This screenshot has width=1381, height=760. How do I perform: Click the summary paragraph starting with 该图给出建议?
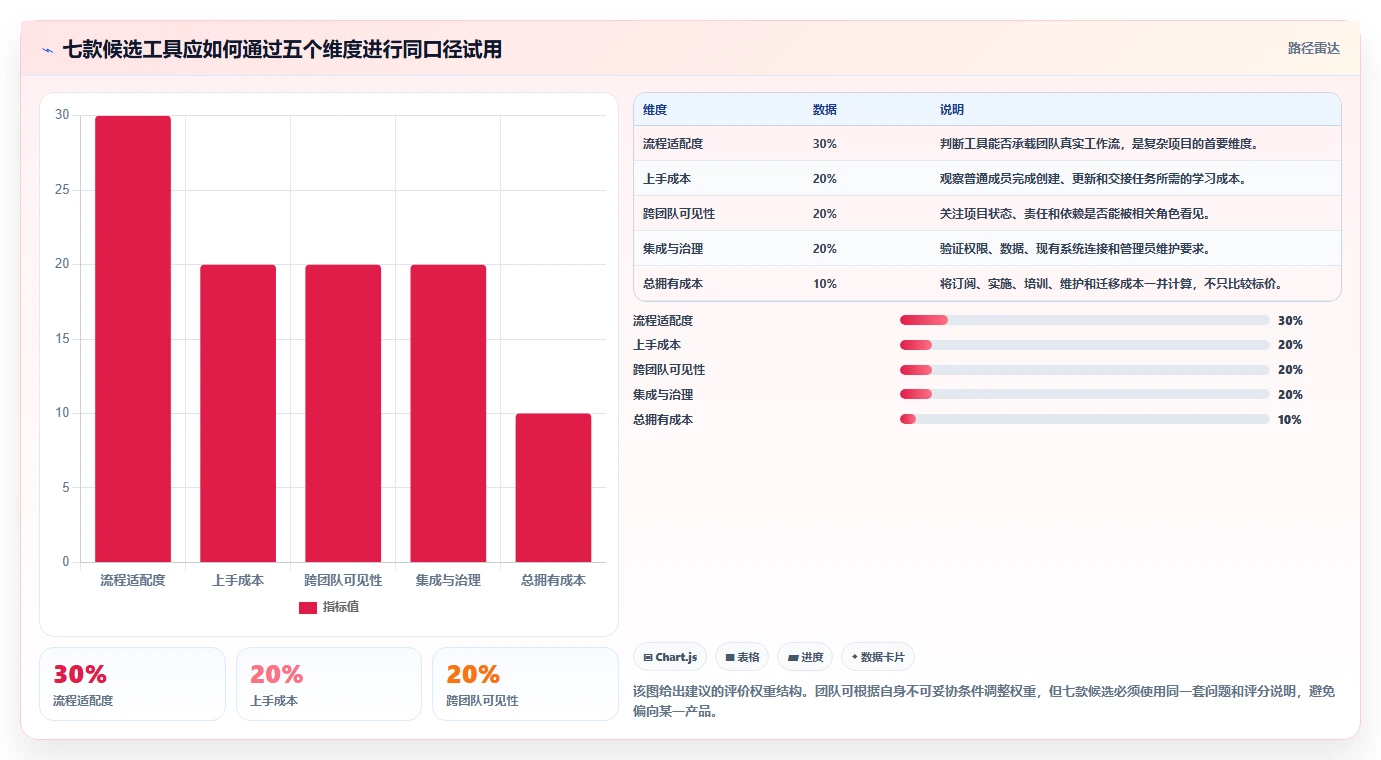point(984,703)
